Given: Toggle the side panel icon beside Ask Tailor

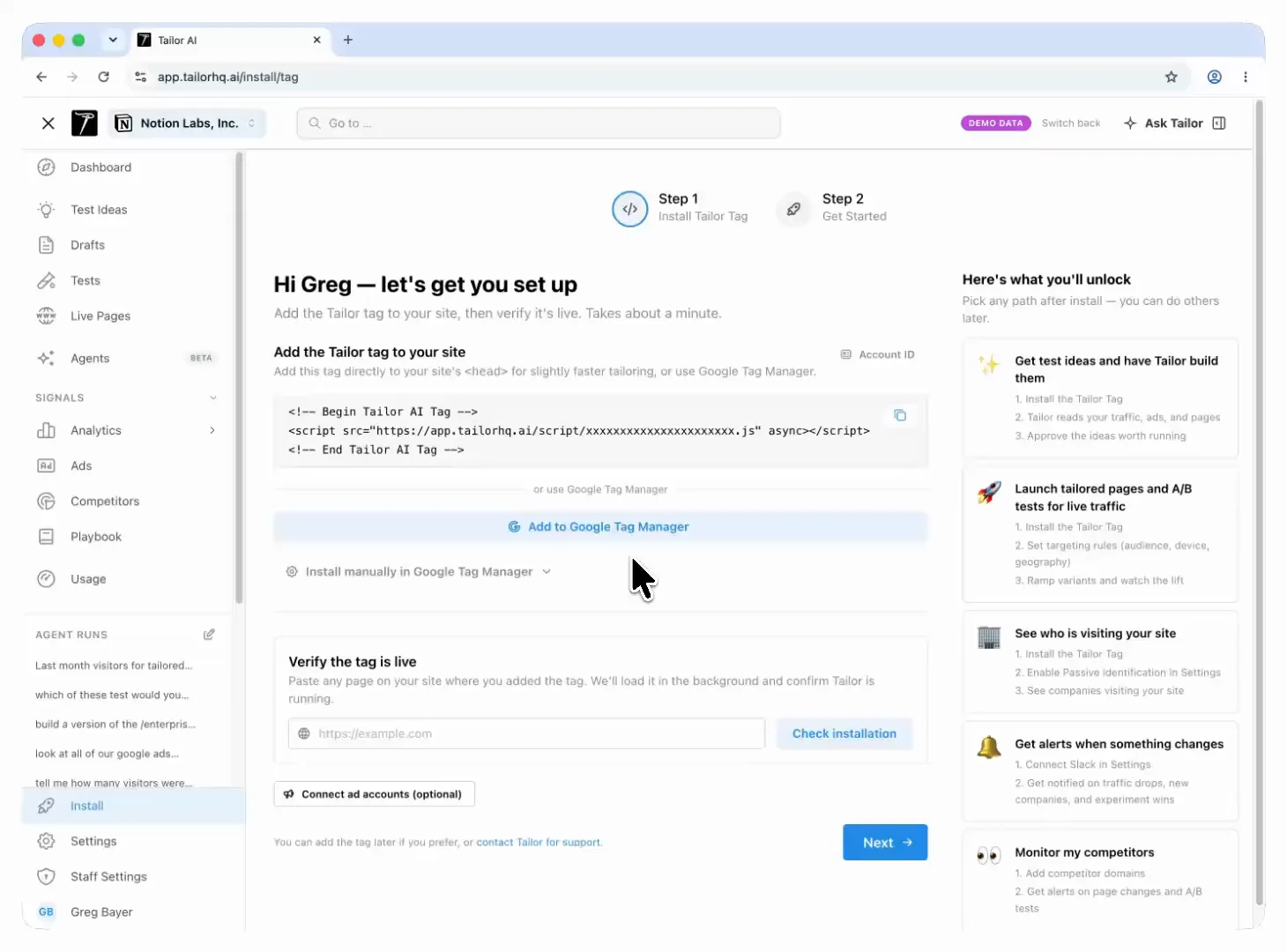Looking at the screenshot, I should [1219, 123].
